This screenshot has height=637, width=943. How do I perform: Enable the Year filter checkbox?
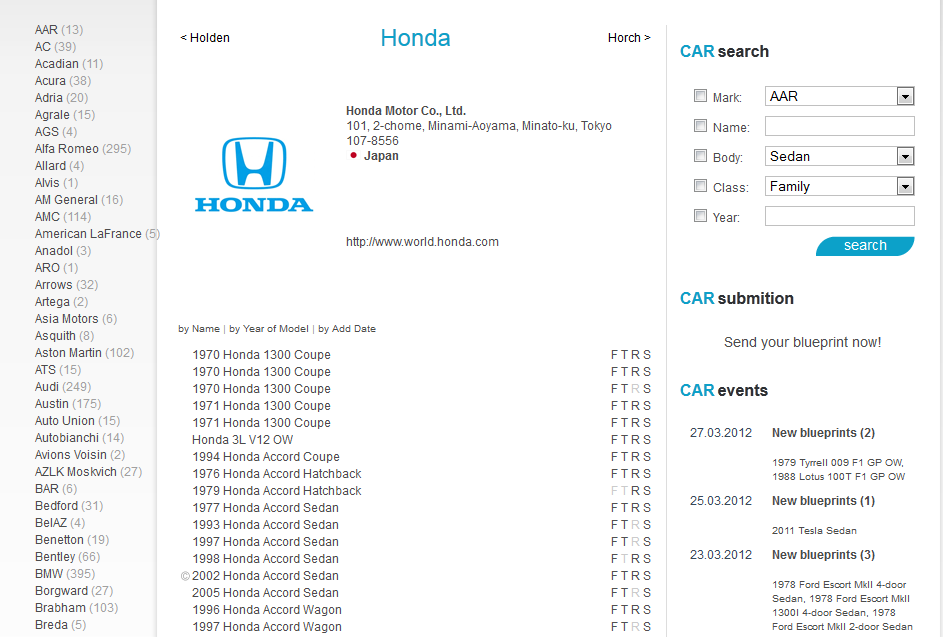pos(700,216)
